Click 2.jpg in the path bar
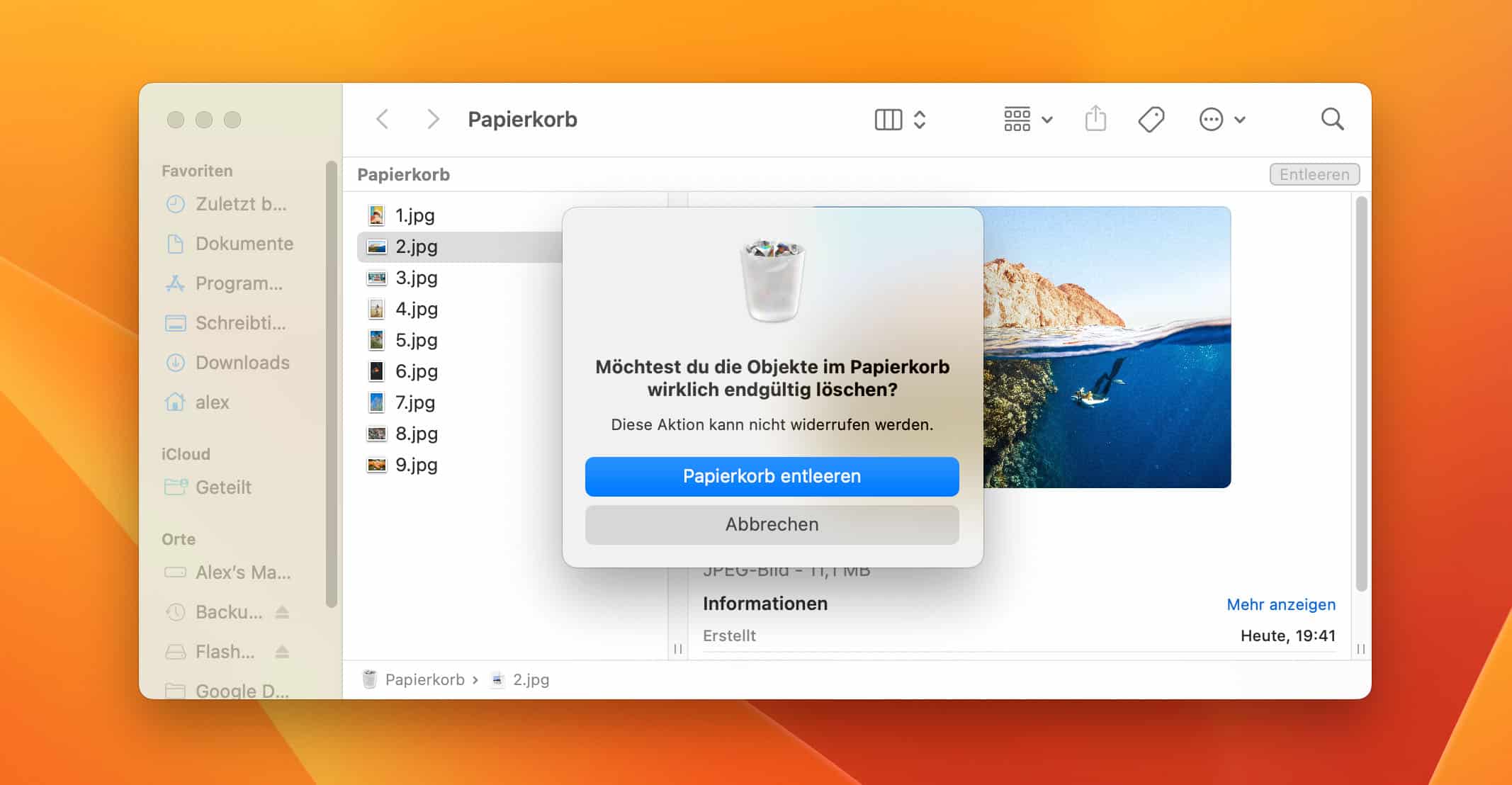 click(531, 679)
